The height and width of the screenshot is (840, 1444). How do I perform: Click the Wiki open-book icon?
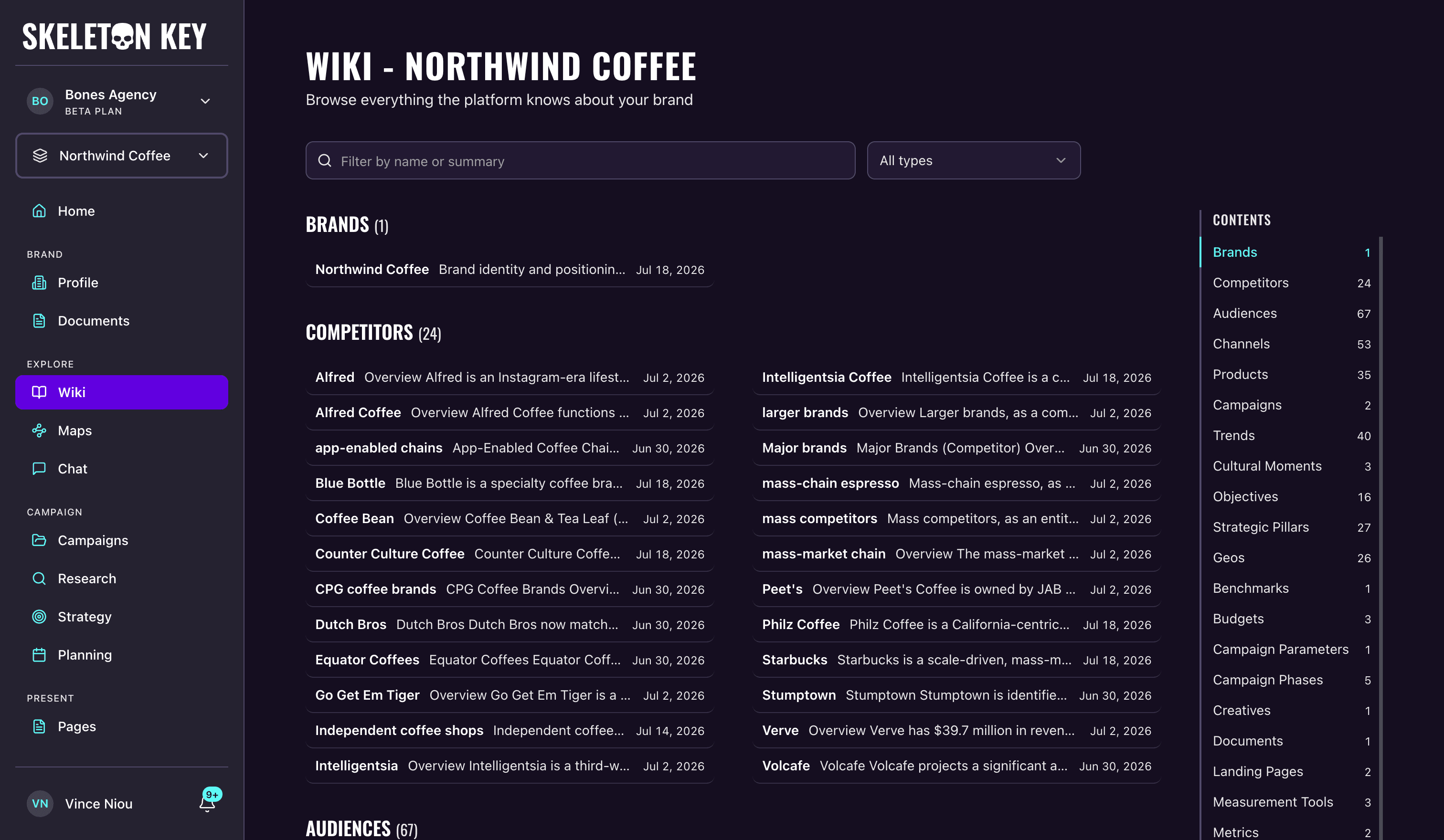click(x=39, y=392)
